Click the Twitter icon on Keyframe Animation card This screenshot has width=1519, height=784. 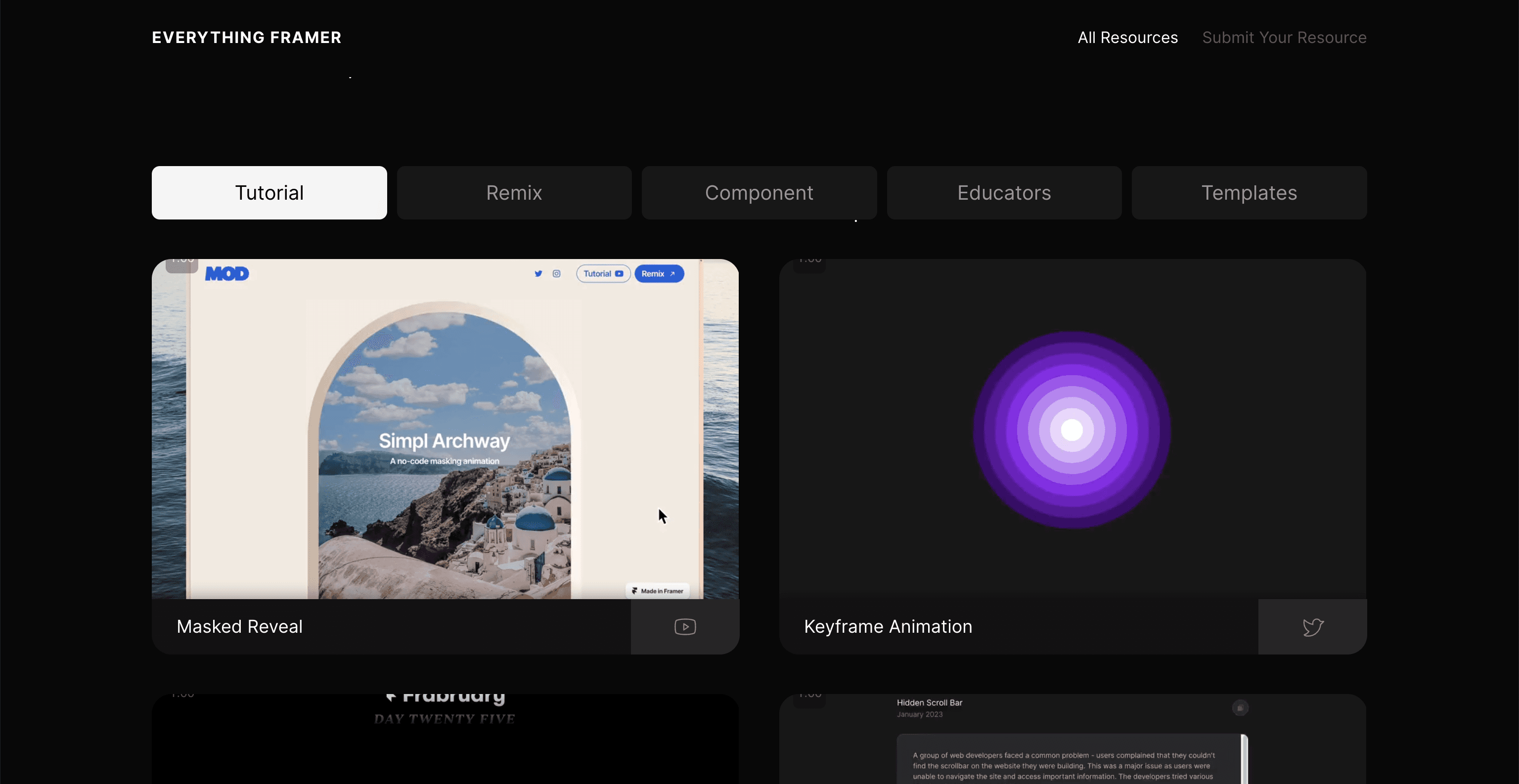click(1313, 627)
